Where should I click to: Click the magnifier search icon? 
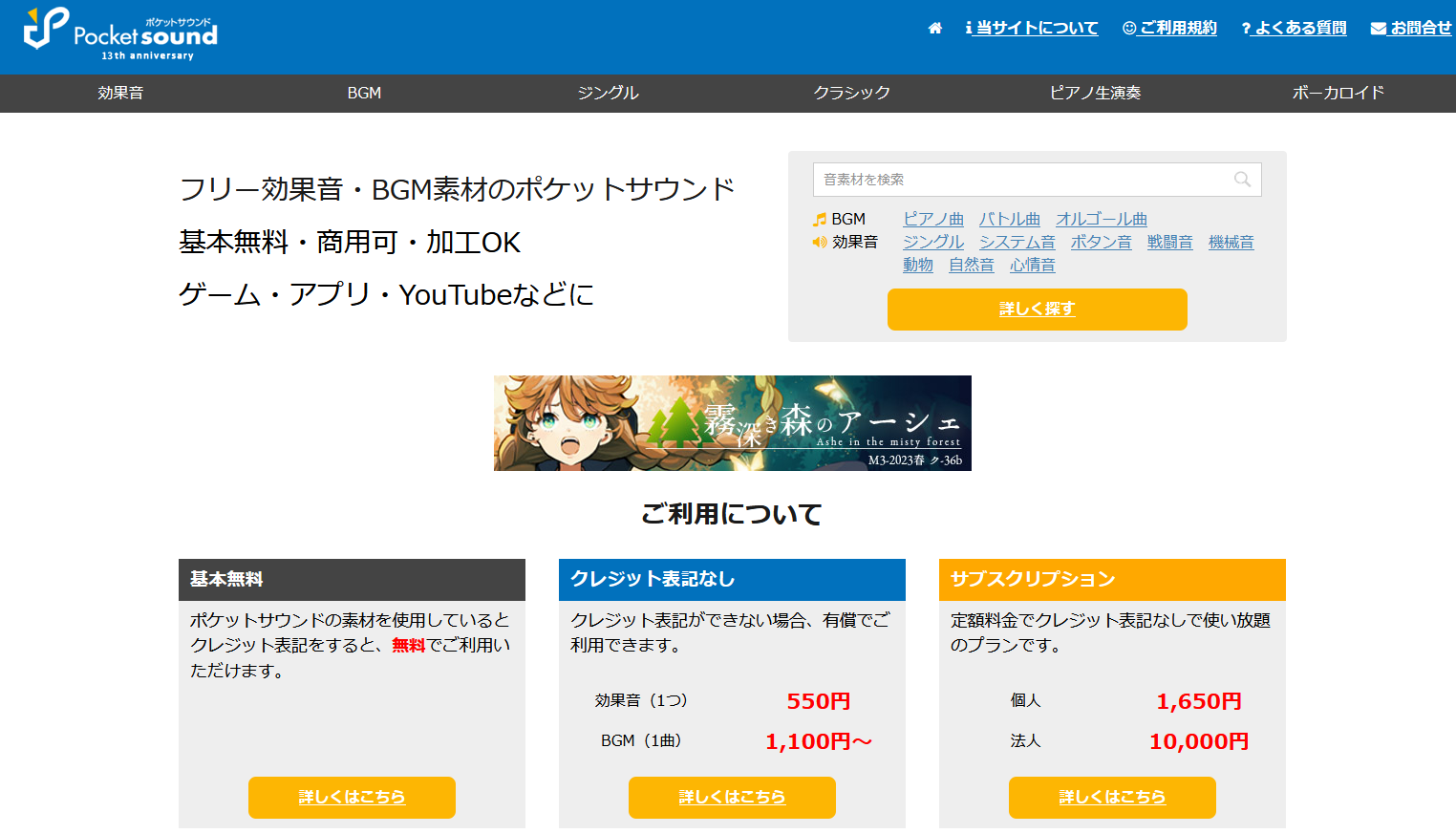pyautogui.click(x=1242, y=180)
